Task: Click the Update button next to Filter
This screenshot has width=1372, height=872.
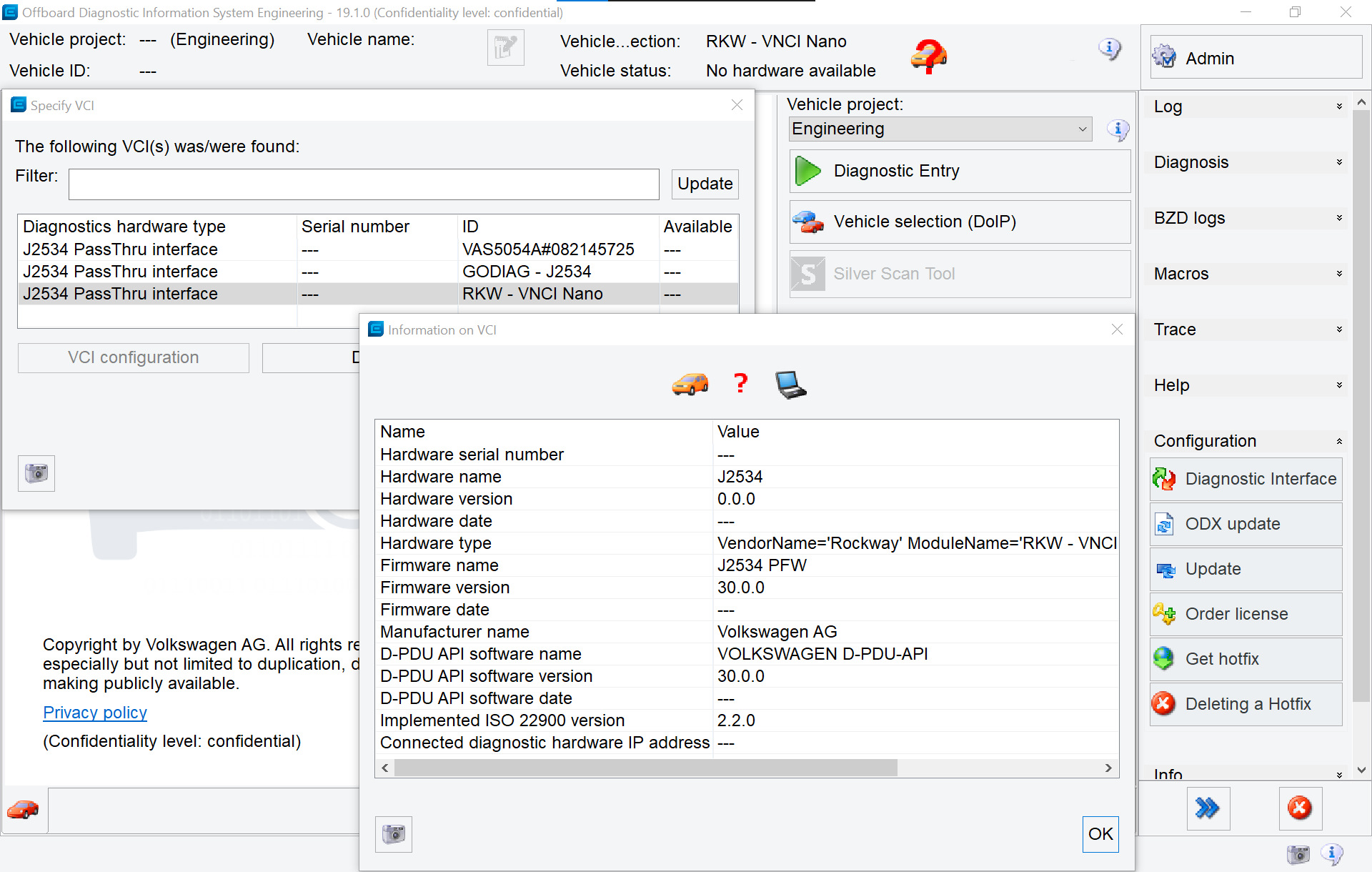Action: point(705,184)
